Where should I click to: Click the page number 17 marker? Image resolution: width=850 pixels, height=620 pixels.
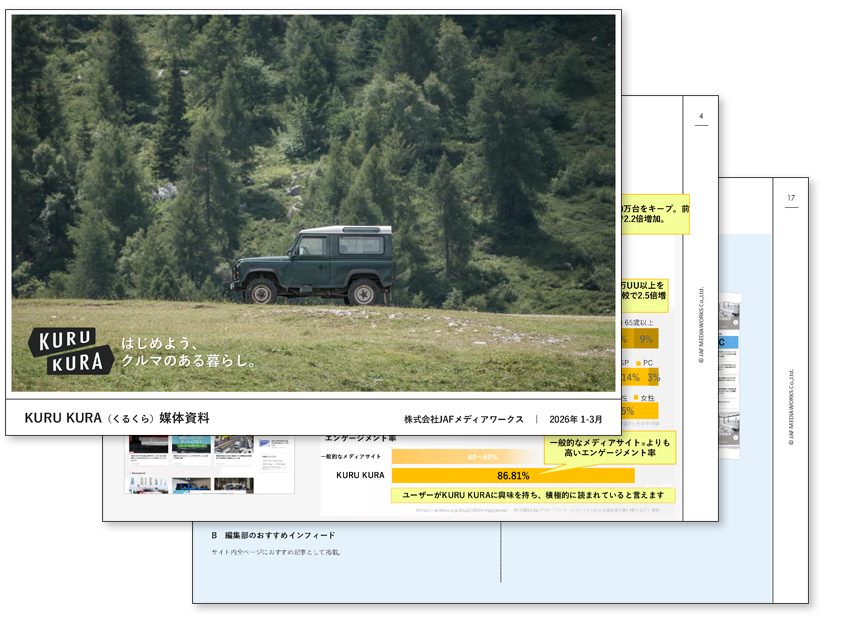tap(790, 198)
